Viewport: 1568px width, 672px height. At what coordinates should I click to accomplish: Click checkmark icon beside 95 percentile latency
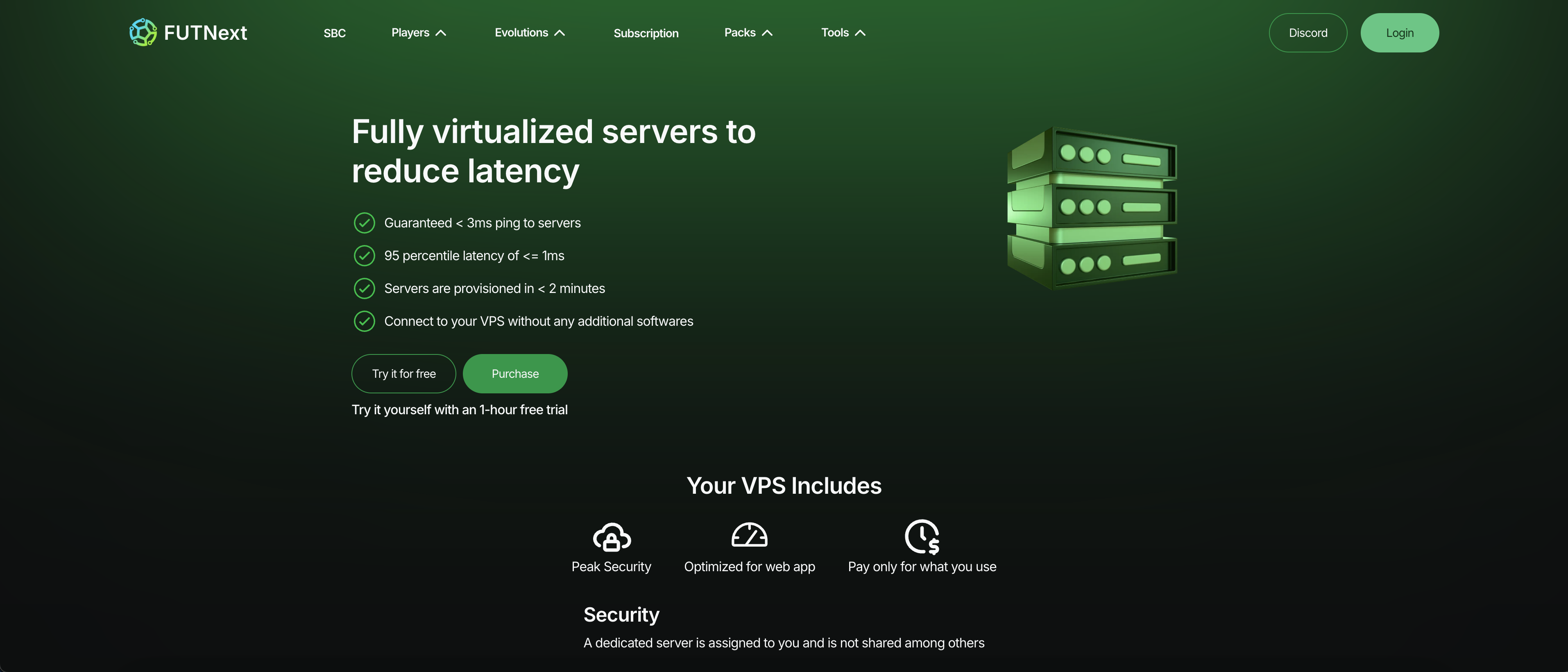click(x=364, y=256)
